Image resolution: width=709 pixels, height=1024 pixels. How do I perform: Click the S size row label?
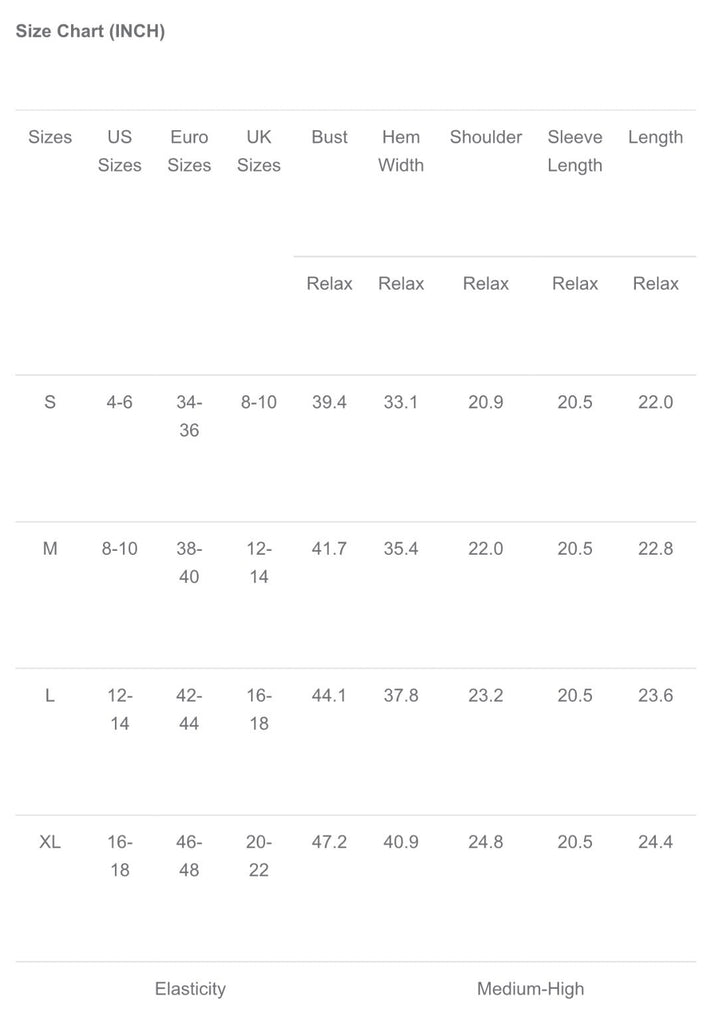click(x=50, y=402)
